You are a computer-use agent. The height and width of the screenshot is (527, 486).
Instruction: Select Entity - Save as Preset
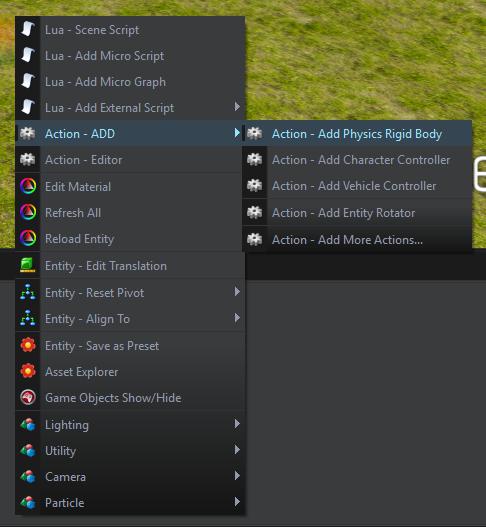pyautogui.click(x=130, y=346)
